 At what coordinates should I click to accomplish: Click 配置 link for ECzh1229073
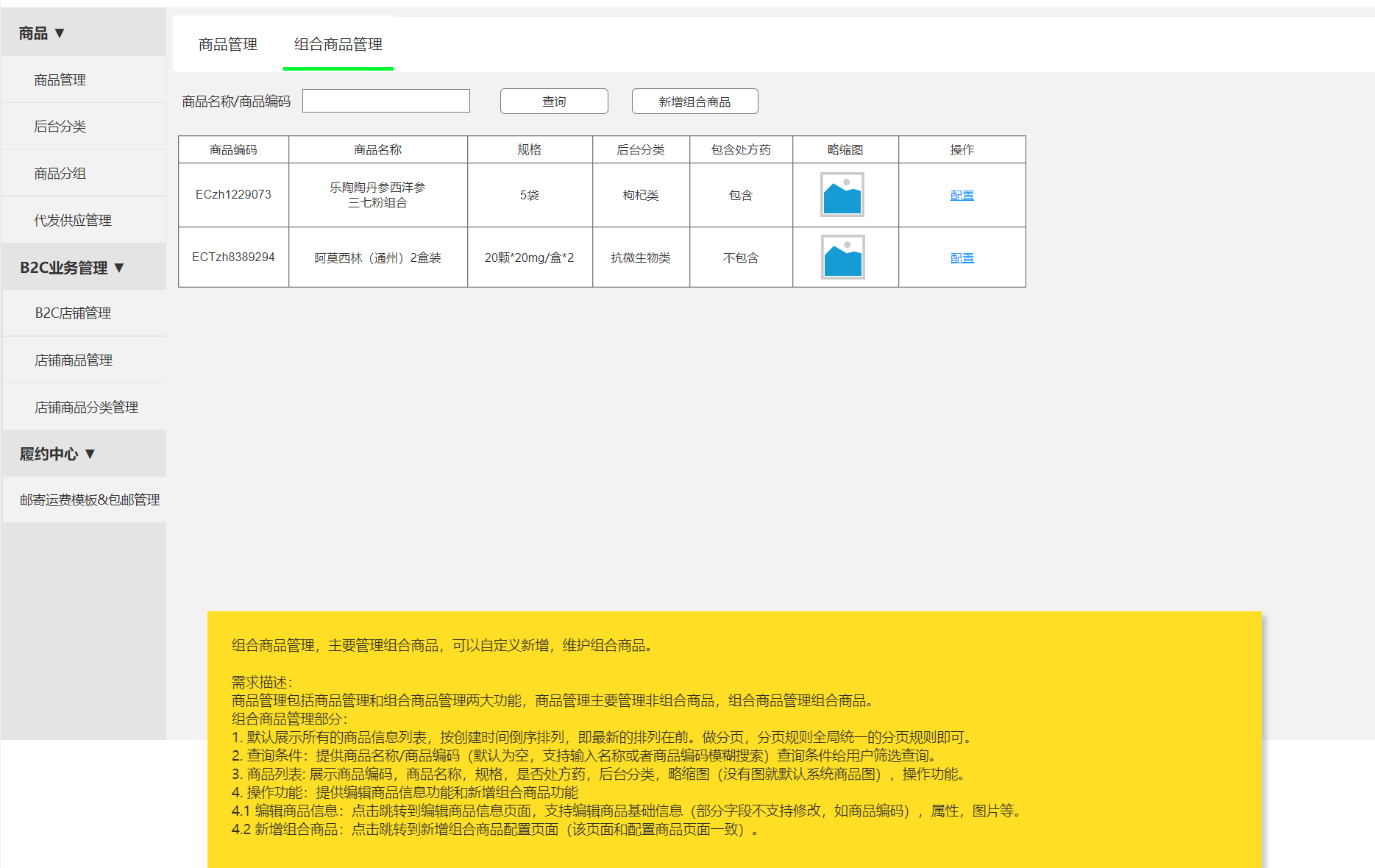tap(962, 195)
